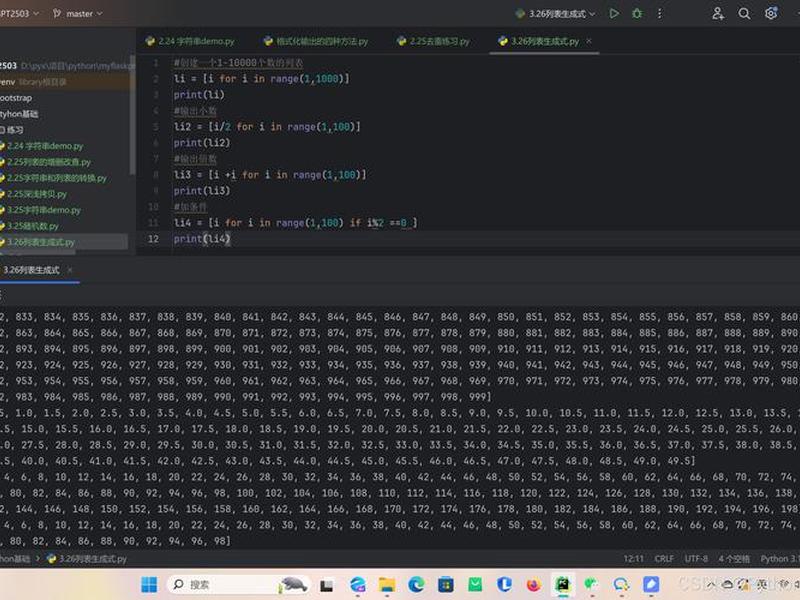Open the Windows Start menu
Screen dimensions: 800x600
pyautogui.click(x=149, y=585)
